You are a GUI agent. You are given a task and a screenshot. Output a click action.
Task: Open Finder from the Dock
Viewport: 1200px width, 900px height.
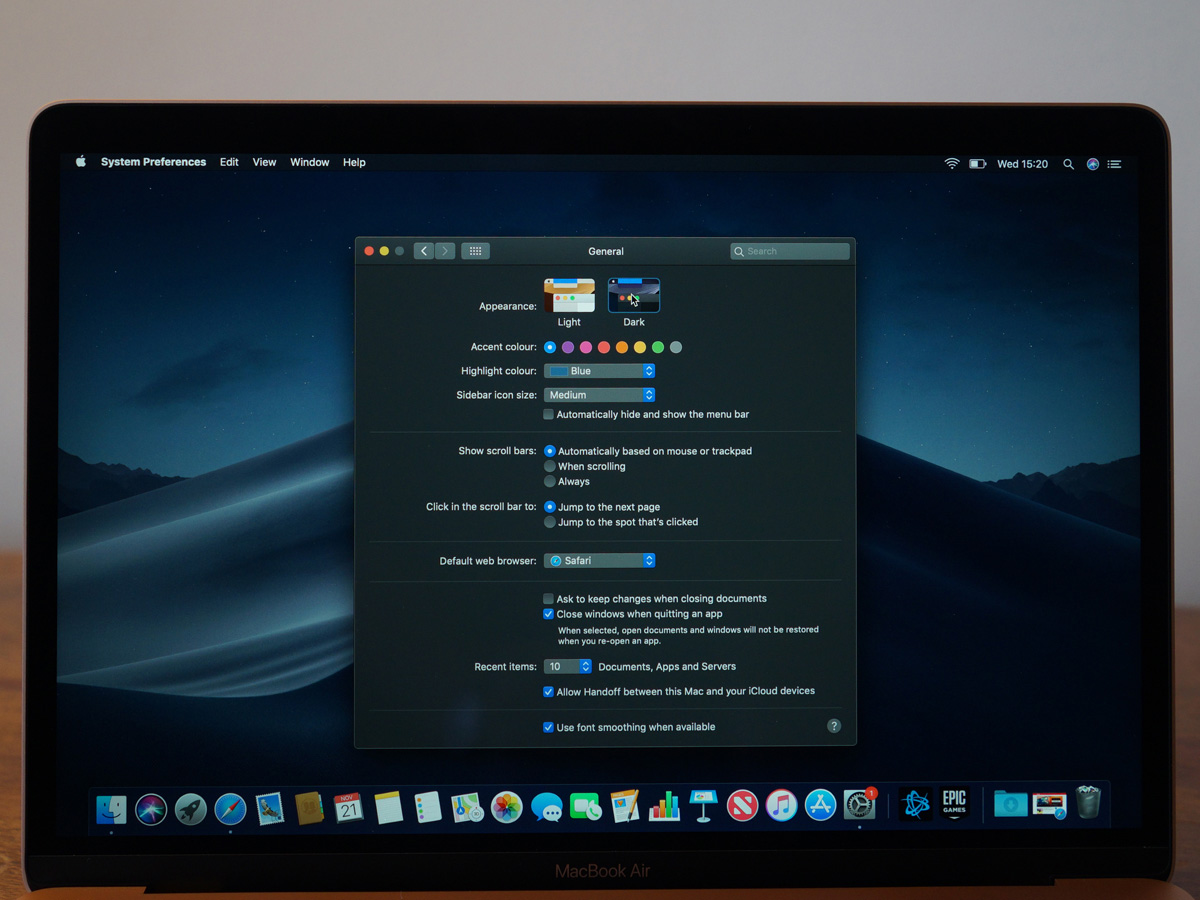point(111,809)
